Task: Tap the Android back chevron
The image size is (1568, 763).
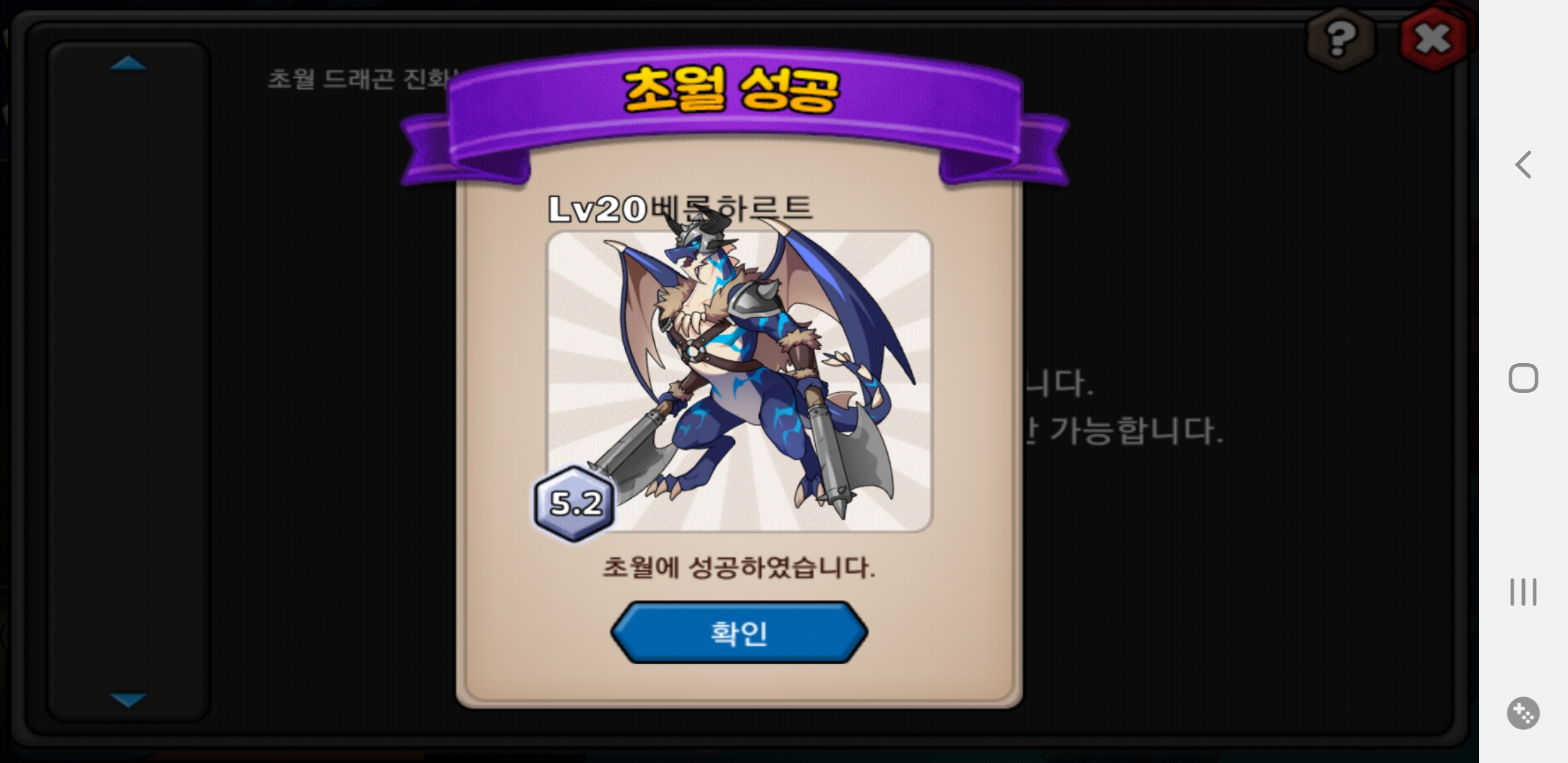Action: (1524, 165)
